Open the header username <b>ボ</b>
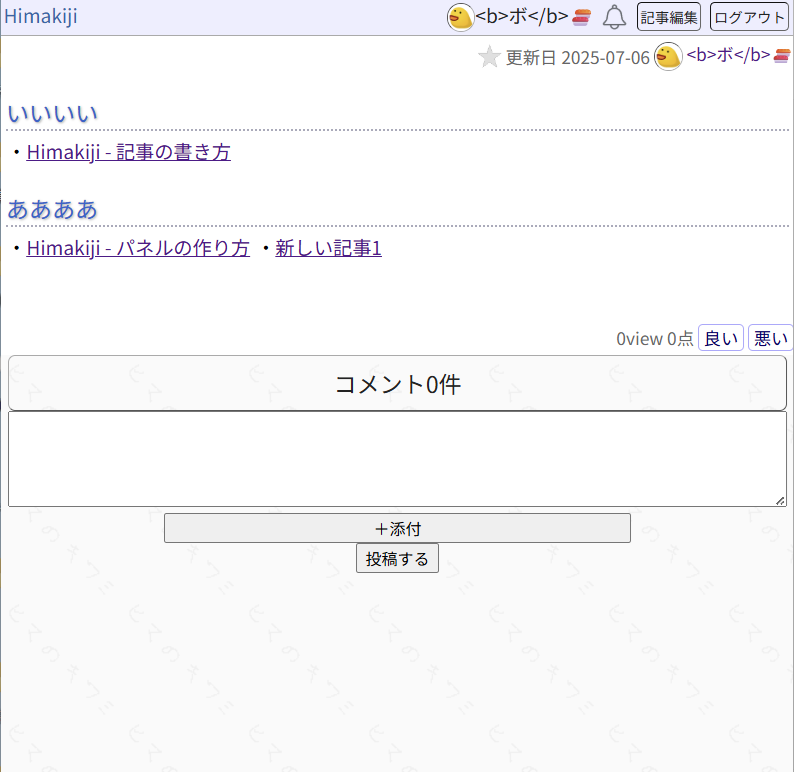The width and height of the screenshot is (794, 772). 522,17
